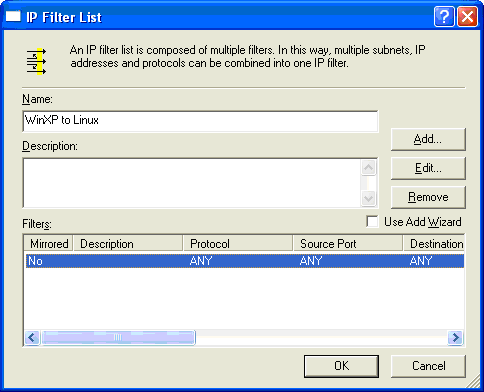Click the Destination column header

(x=434, y=243)
